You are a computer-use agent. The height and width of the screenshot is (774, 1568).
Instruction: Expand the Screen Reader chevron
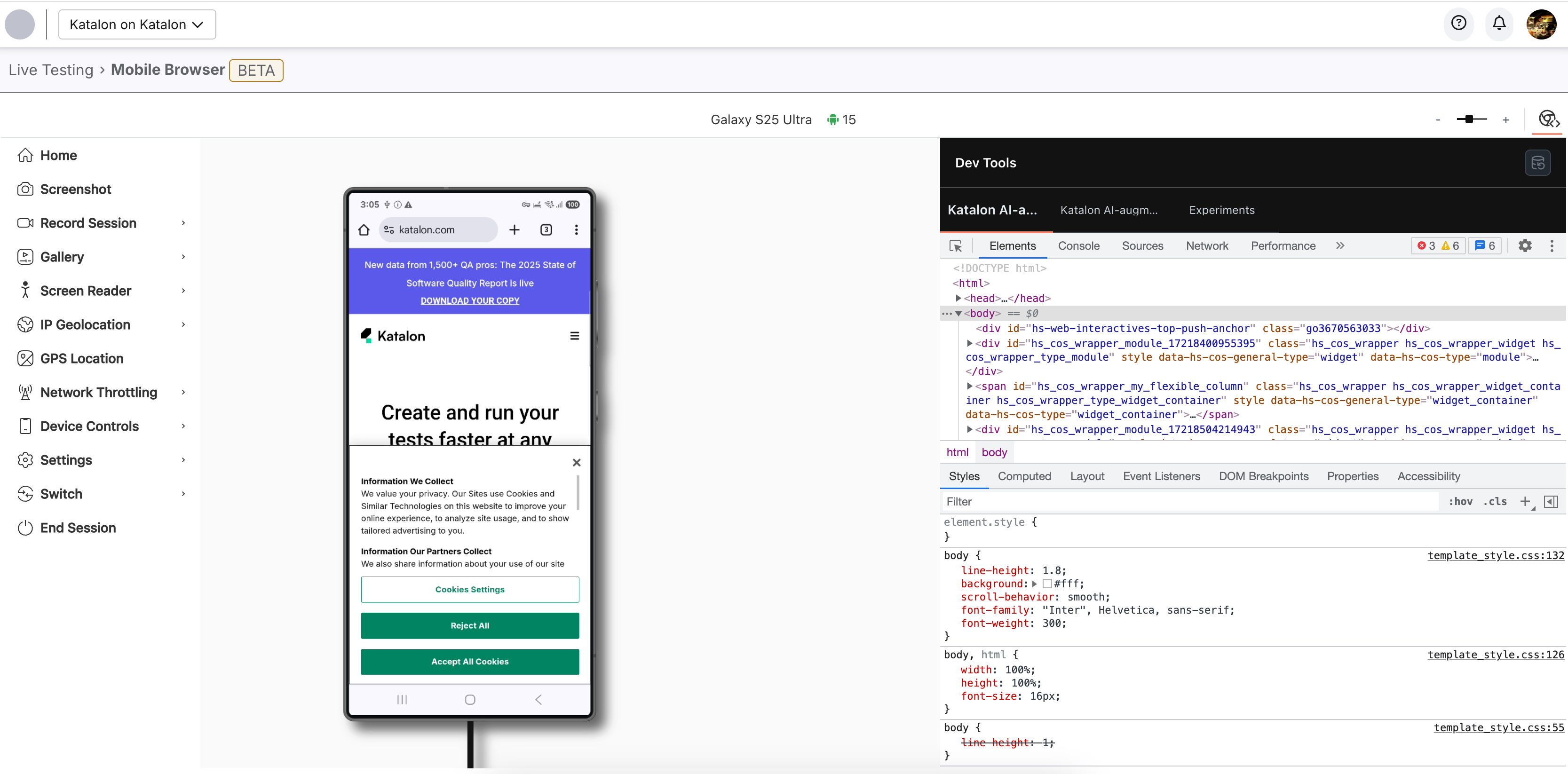[x=182, y=291]
